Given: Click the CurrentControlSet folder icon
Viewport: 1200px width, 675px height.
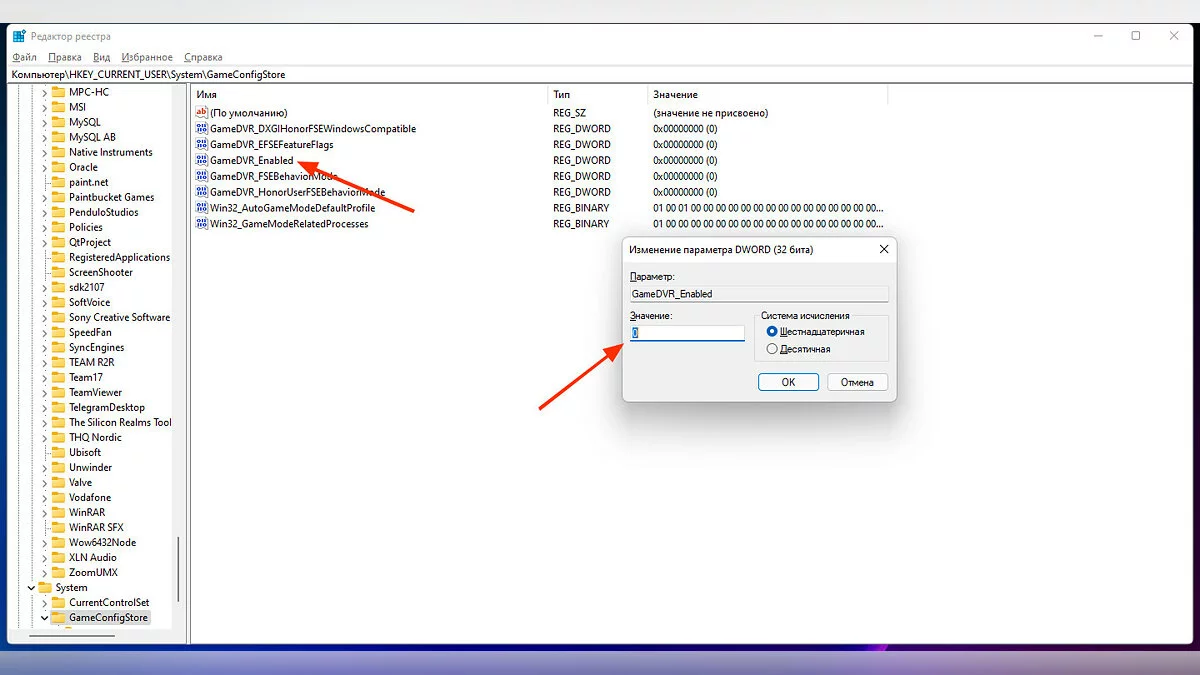Looking at the screenshot, I should 58,602.
